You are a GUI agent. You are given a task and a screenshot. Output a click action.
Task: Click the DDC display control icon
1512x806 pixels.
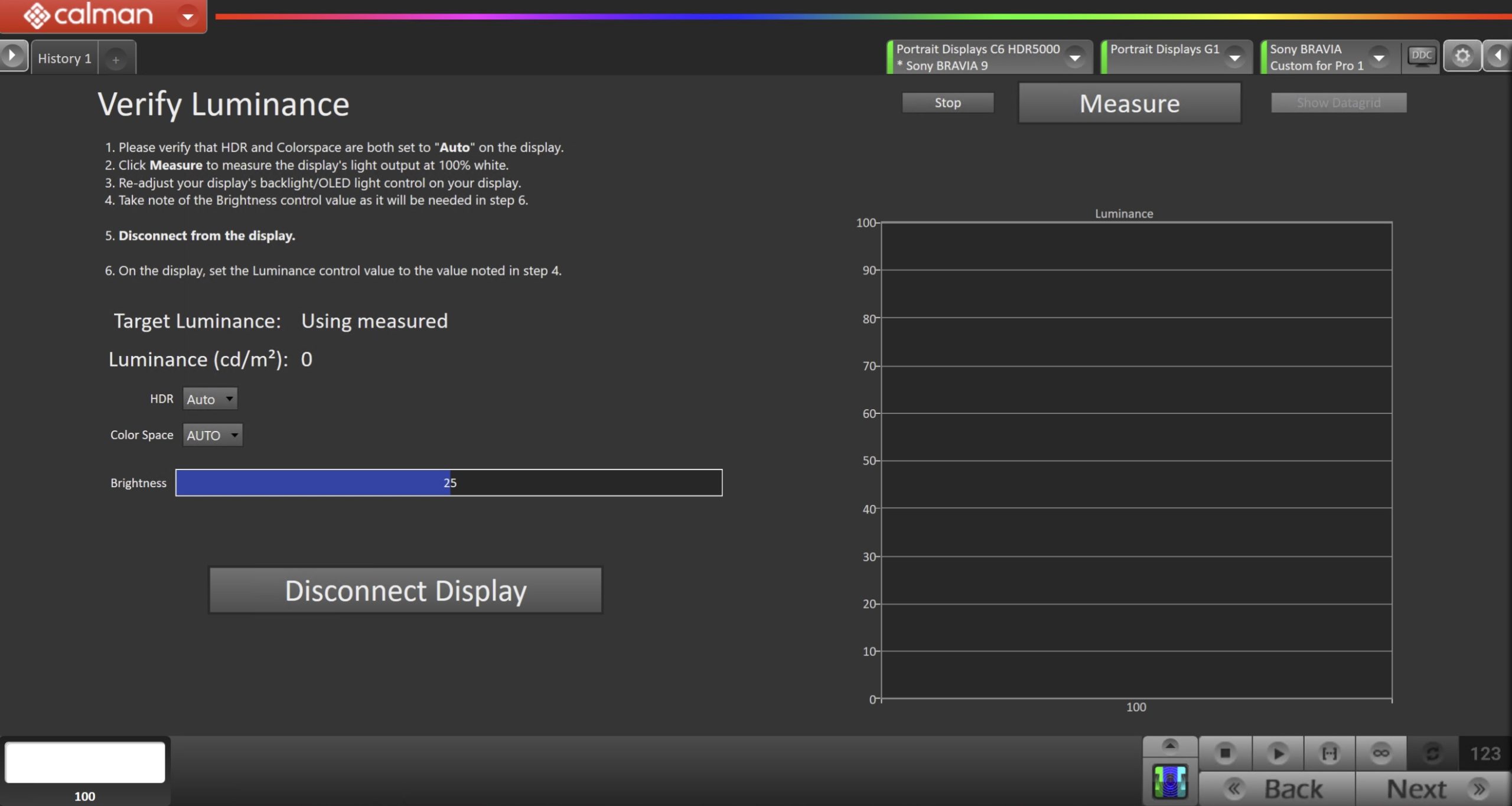pos(1421,56)
